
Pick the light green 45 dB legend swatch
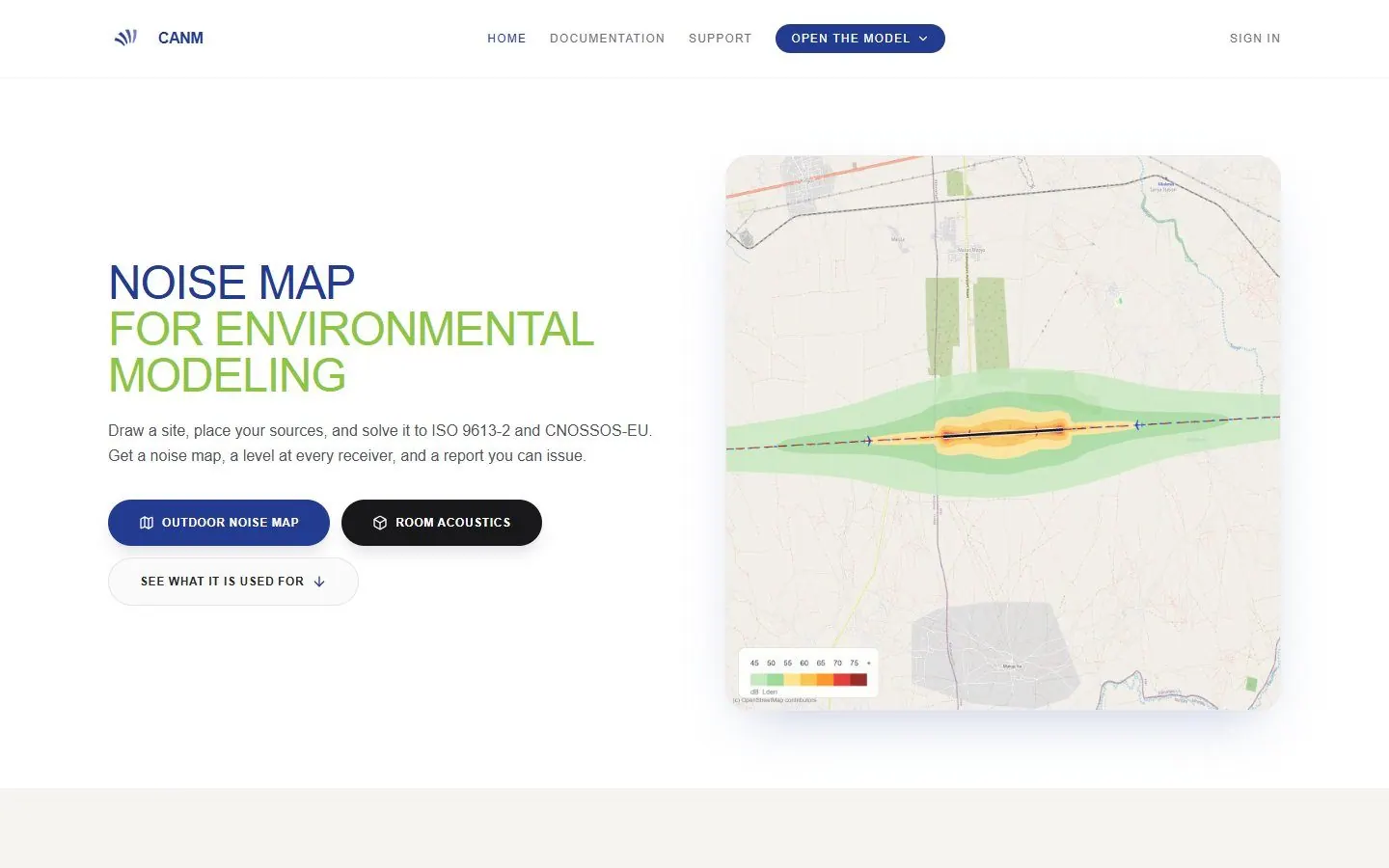pos(758,680)
